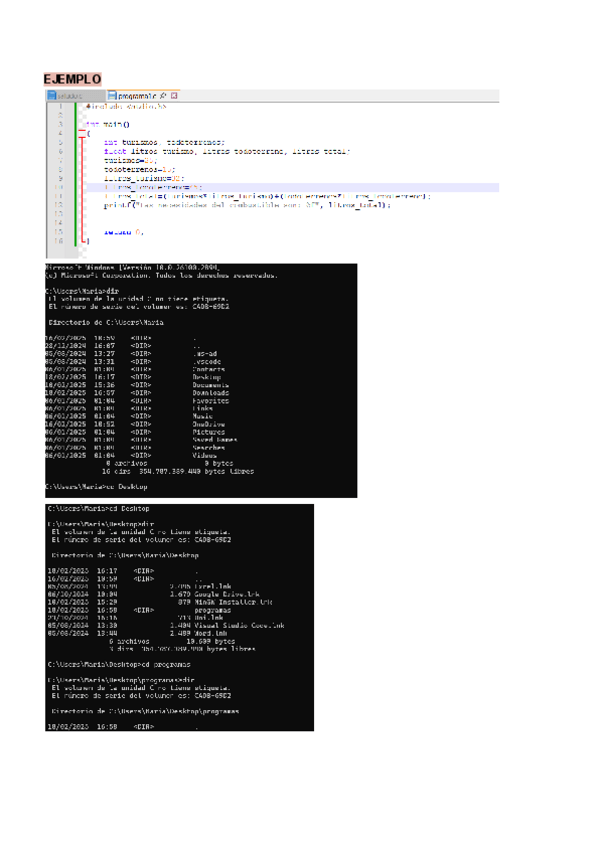Click the '#include <stdio.h>' code line
600x848 pixels.
coord(126,107)
